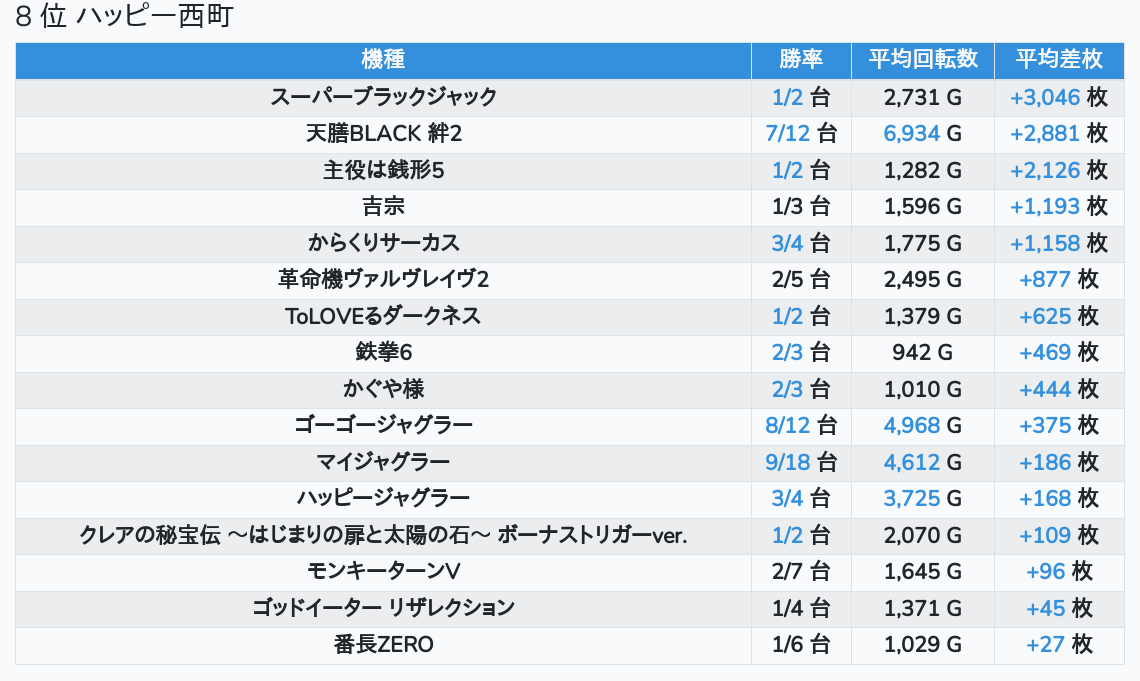This screenshot has height=681, width=1140.
Task: Open the 2/3 link for かぐや様
Action: click(x=787, y=389)
